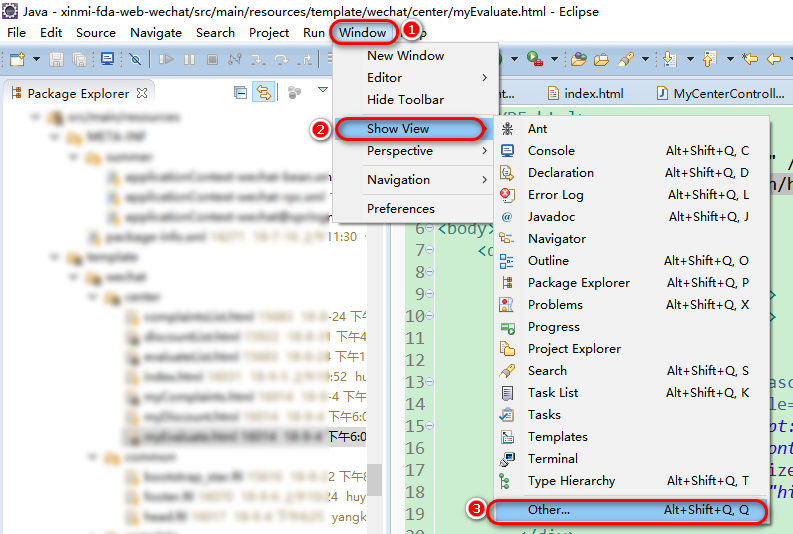This screenshot has width=793, height=534.
Task: Click the folder icon with purple and green spheres
Action: 579,60
